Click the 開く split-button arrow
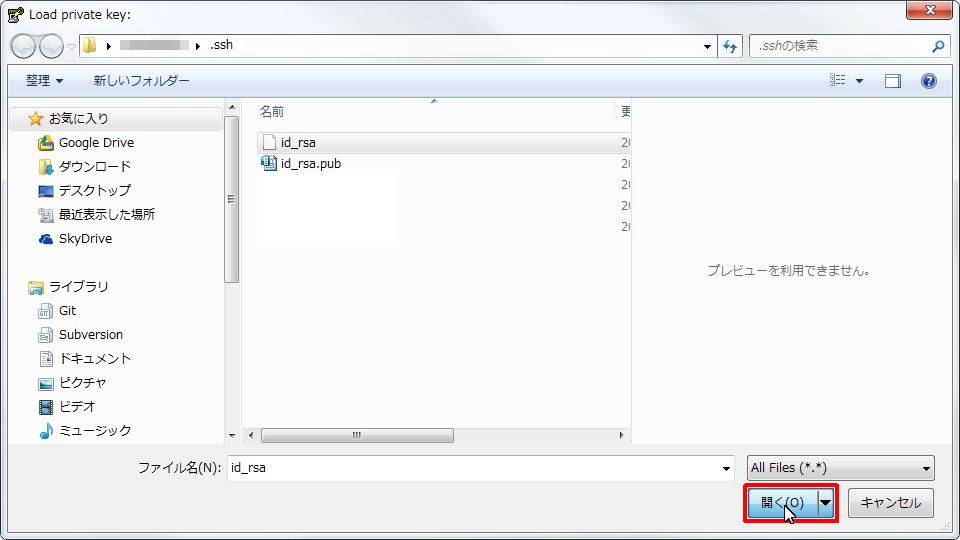The width and height of the screenshot is (960, 540). (825, 503)
